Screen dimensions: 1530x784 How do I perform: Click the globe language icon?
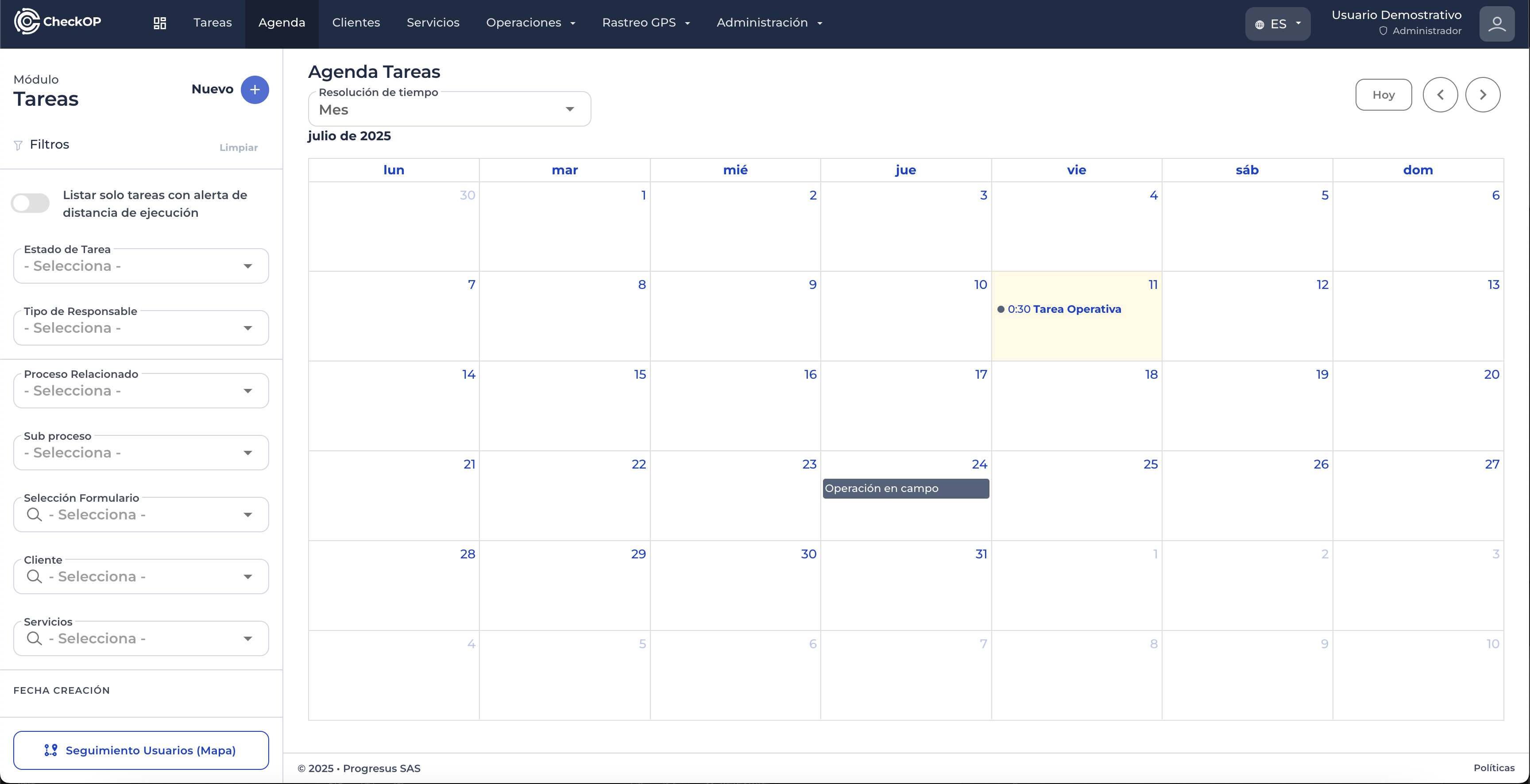pyautogui.click(x=1259, y=24)
